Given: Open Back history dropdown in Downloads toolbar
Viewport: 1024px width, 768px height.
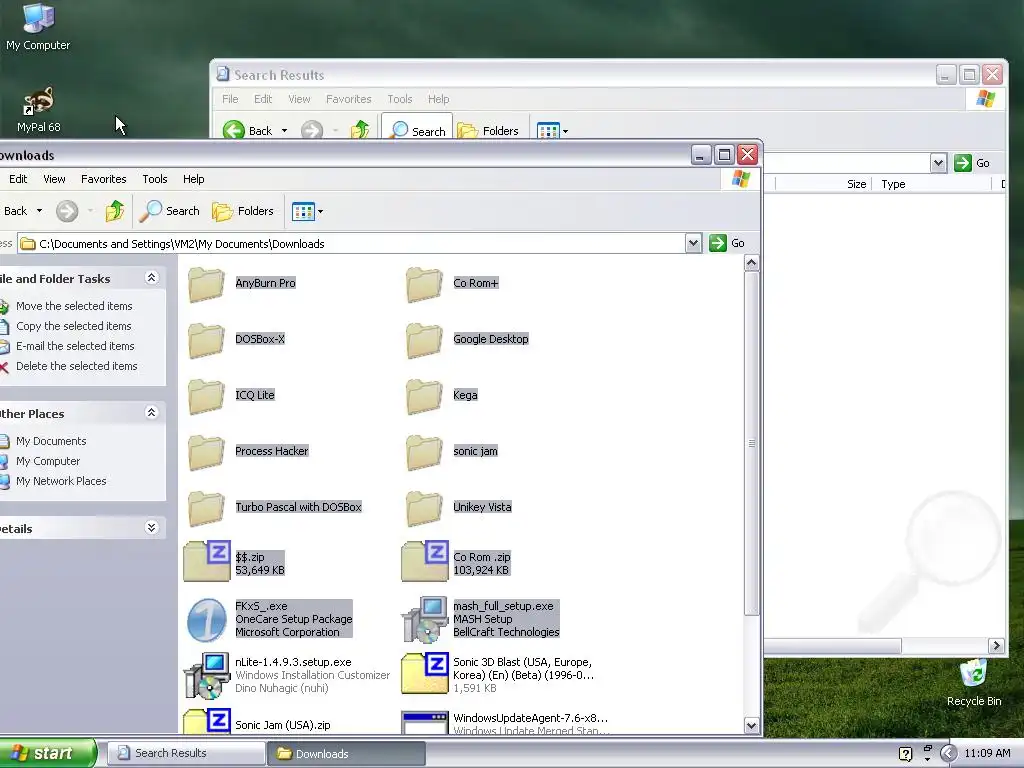Looking at the screenshot, I should [39, 211].
